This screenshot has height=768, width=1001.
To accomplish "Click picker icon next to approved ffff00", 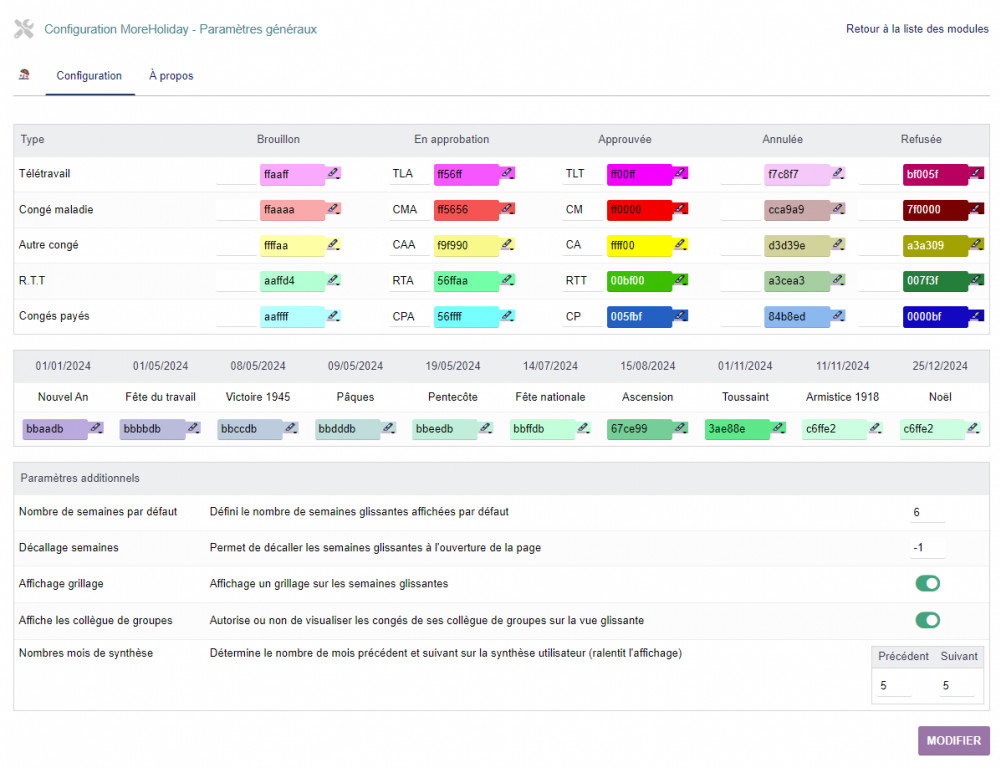I will [x=682, y=244].
